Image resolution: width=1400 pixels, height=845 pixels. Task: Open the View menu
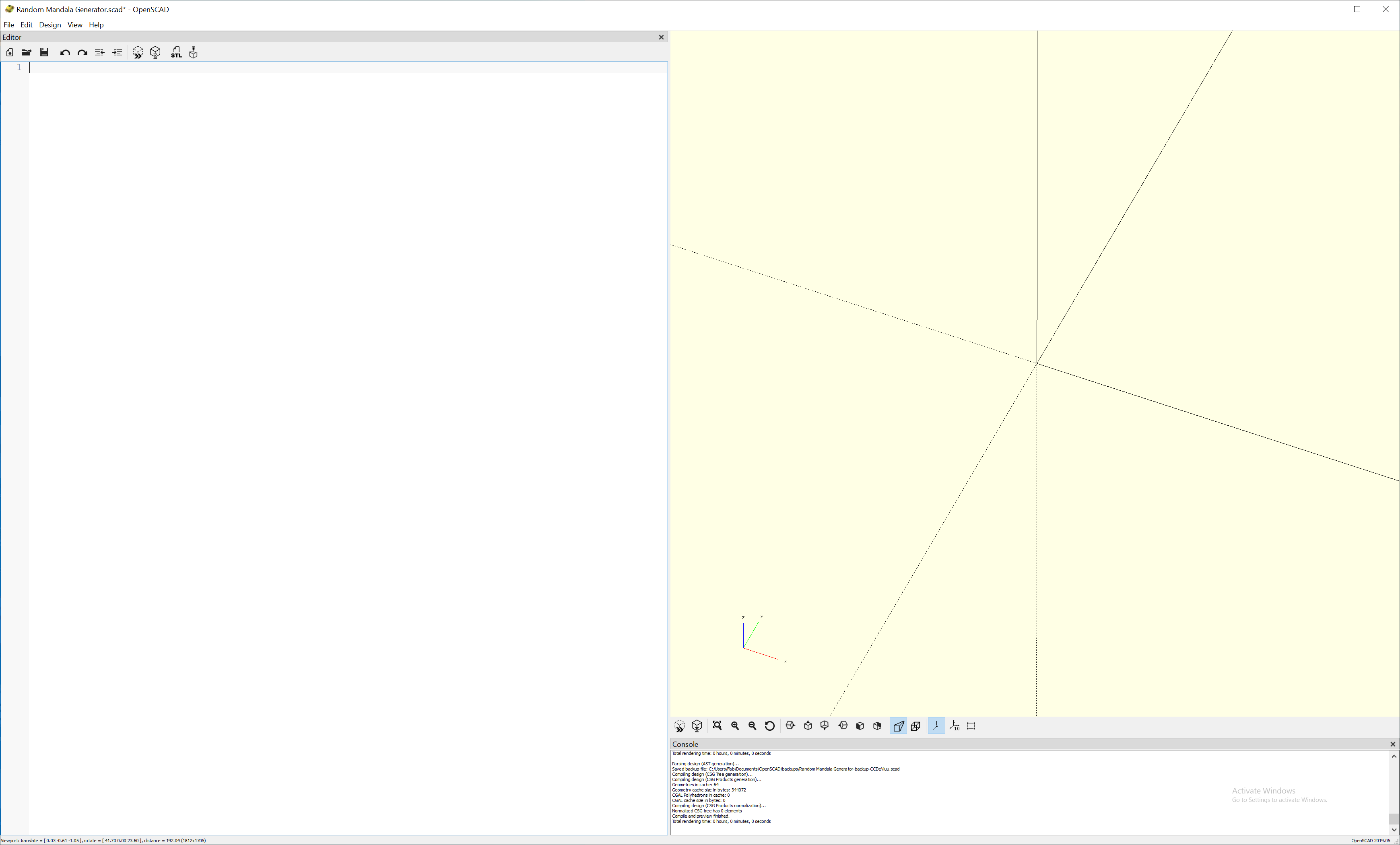(75, 25)
